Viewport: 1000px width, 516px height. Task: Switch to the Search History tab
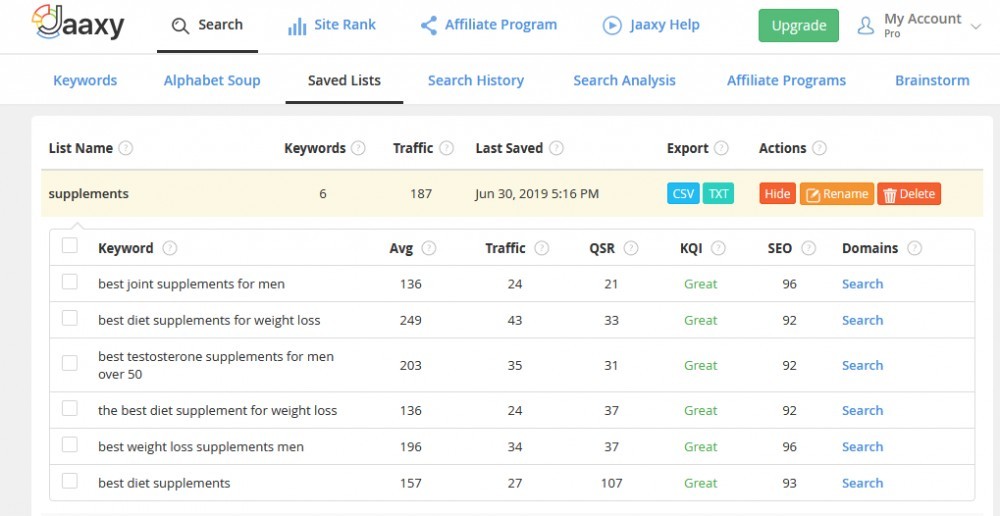coord(476,80)
